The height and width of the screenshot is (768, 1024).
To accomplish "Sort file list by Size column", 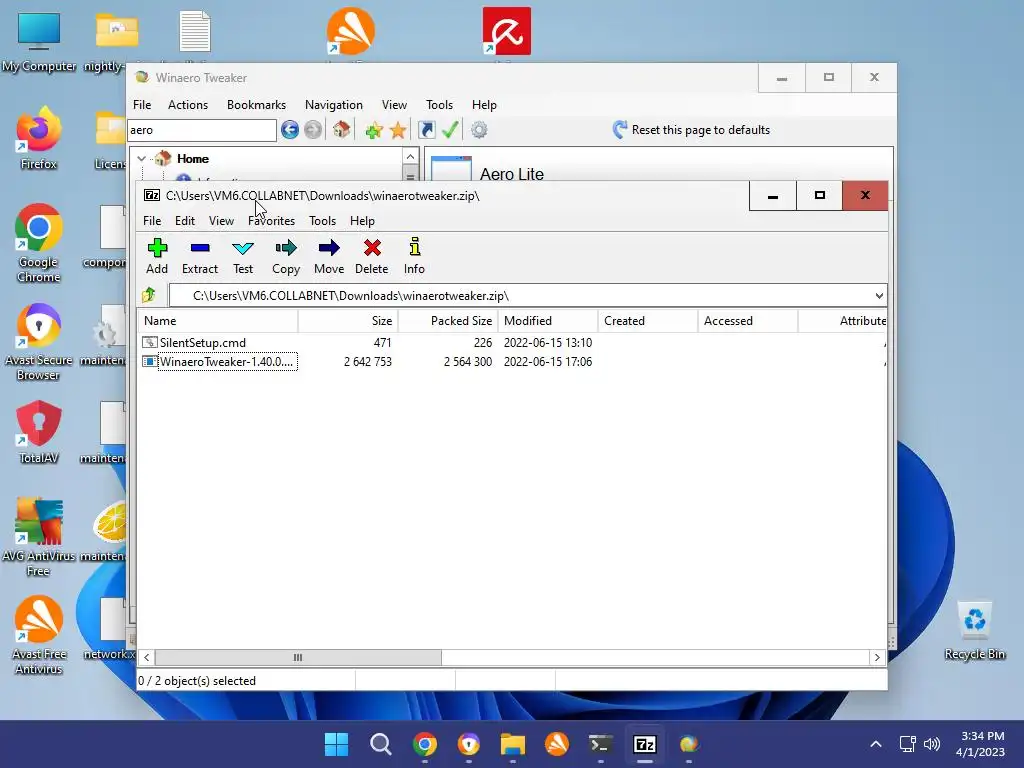I will [348, 321].
